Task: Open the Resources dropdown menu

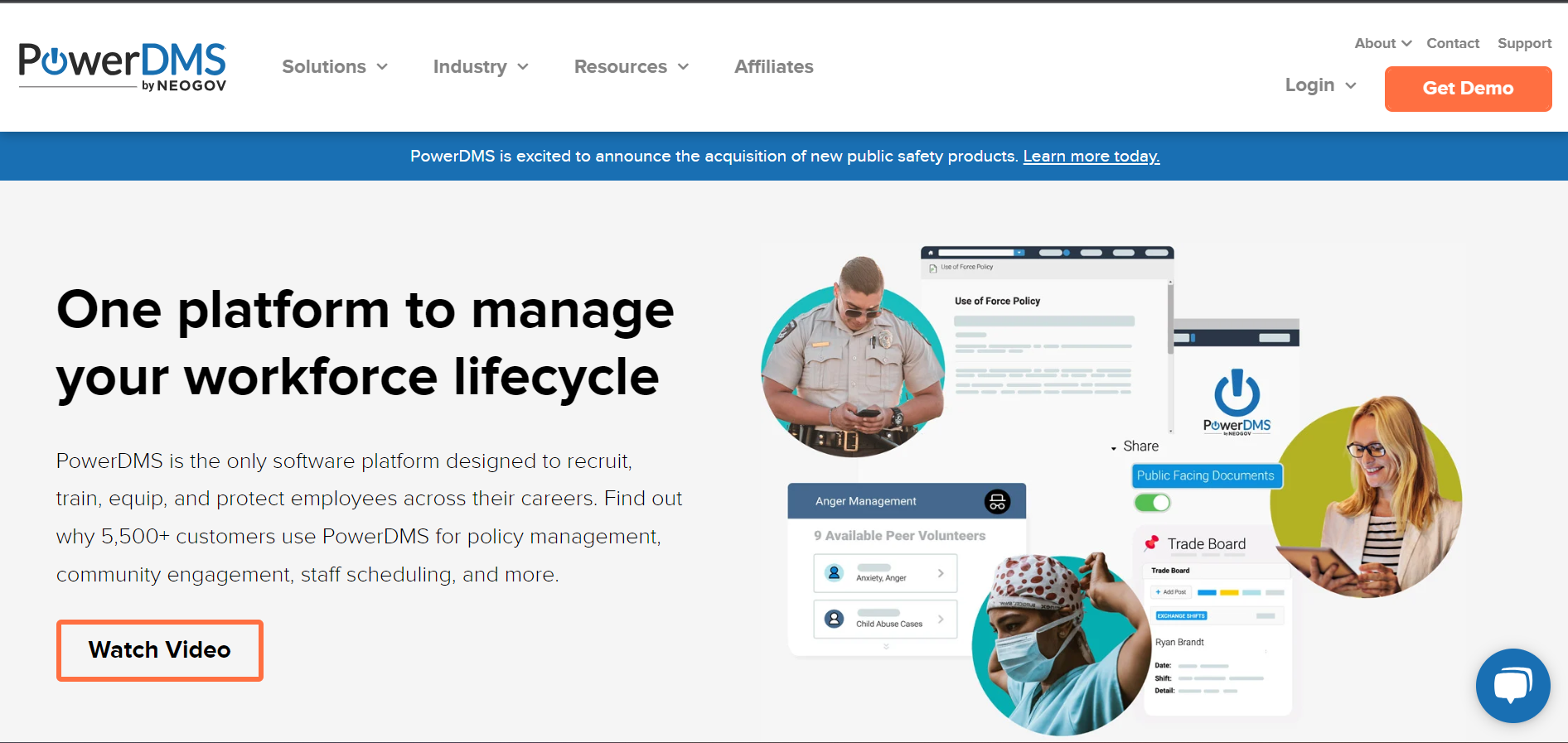Action: click(x=632, y=67)
